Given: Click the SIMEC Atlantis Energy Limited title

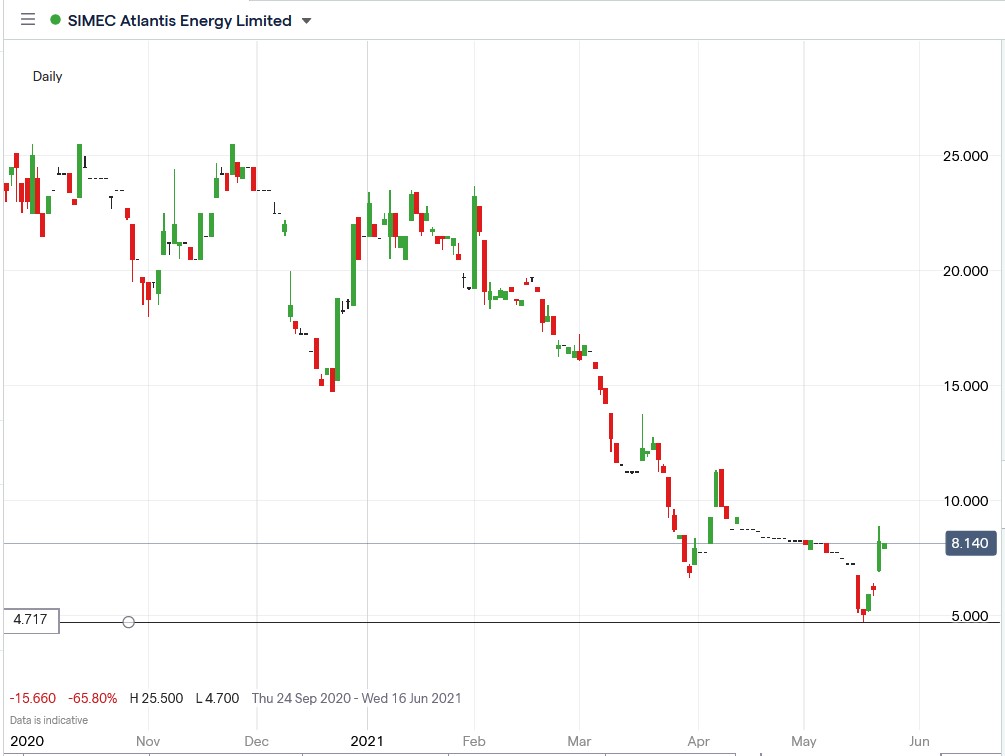Looking at the screenshot, I should point(180,19).
